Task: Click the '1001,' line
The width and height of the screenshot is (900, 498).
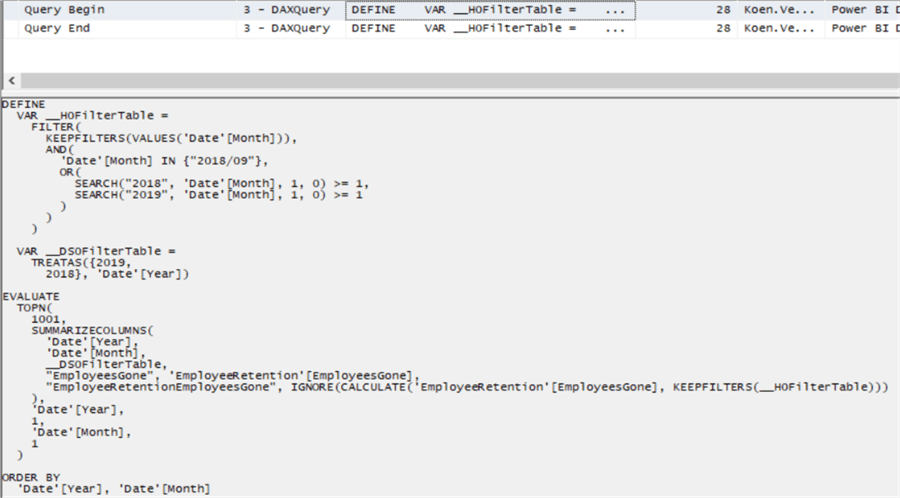Action: coord(49,320)
